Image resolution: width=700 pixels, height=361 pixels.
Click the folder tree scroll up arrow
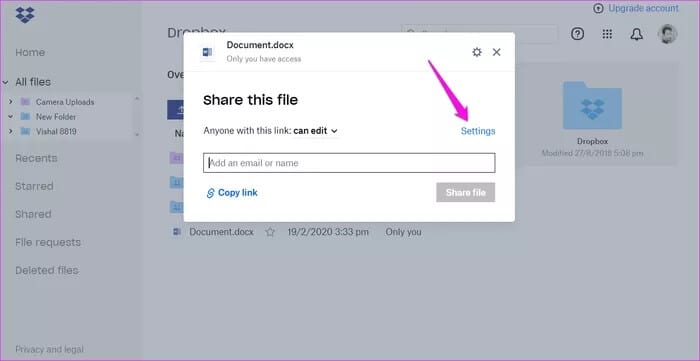(x=138, y=98)
